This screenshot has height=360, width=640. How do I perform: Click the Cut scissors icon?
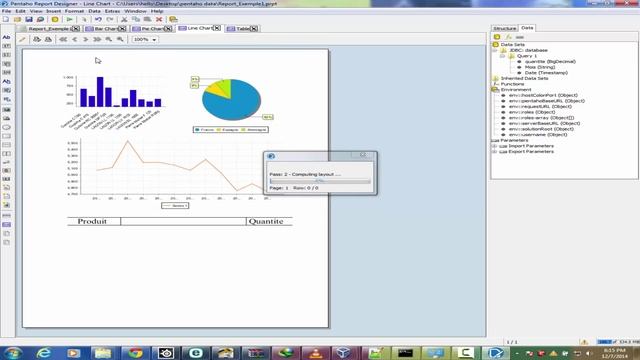[x=124, y=19]
